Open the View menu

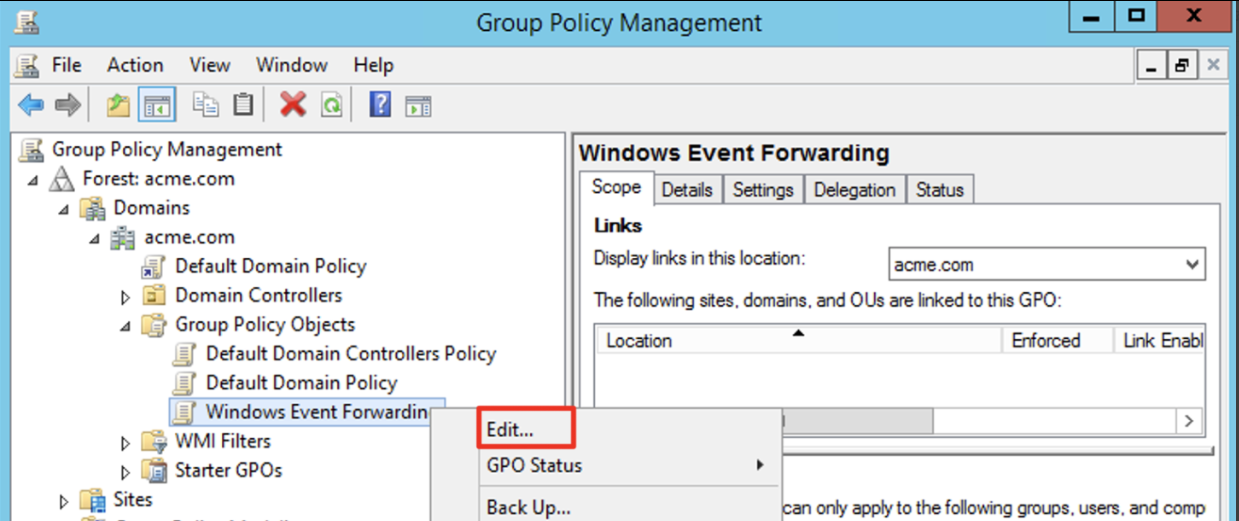click(x=210, y=65)
